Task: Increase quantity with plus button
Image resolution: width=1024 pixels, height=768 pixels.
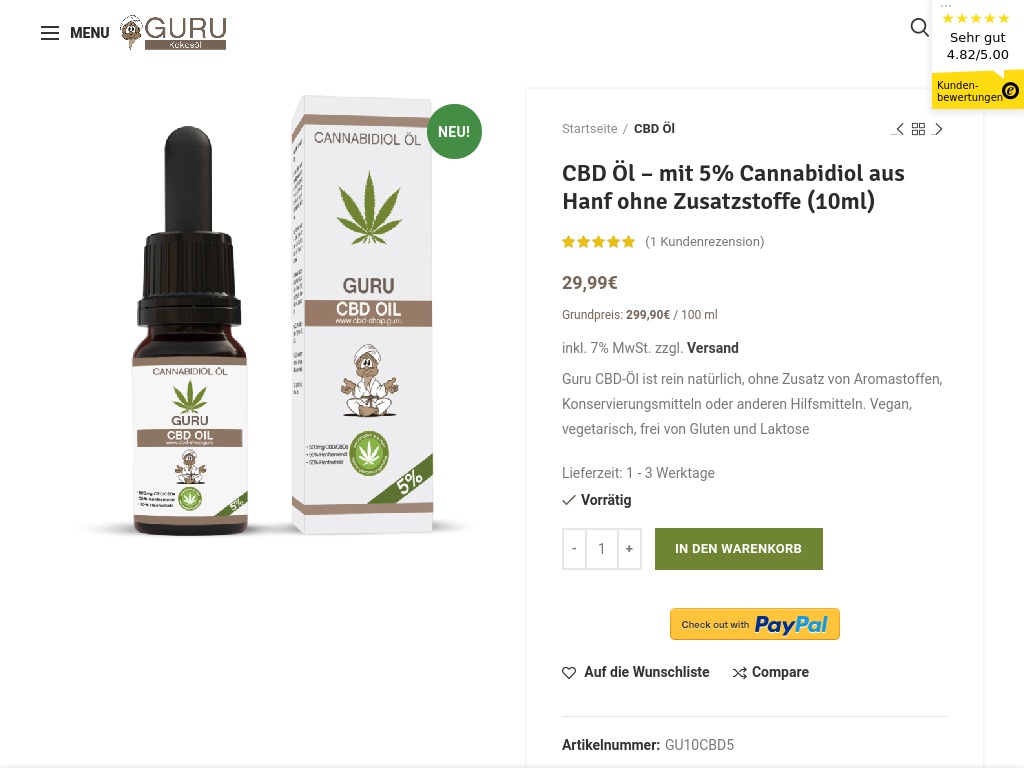Action: pyautogui.click(x=629, y=549)
